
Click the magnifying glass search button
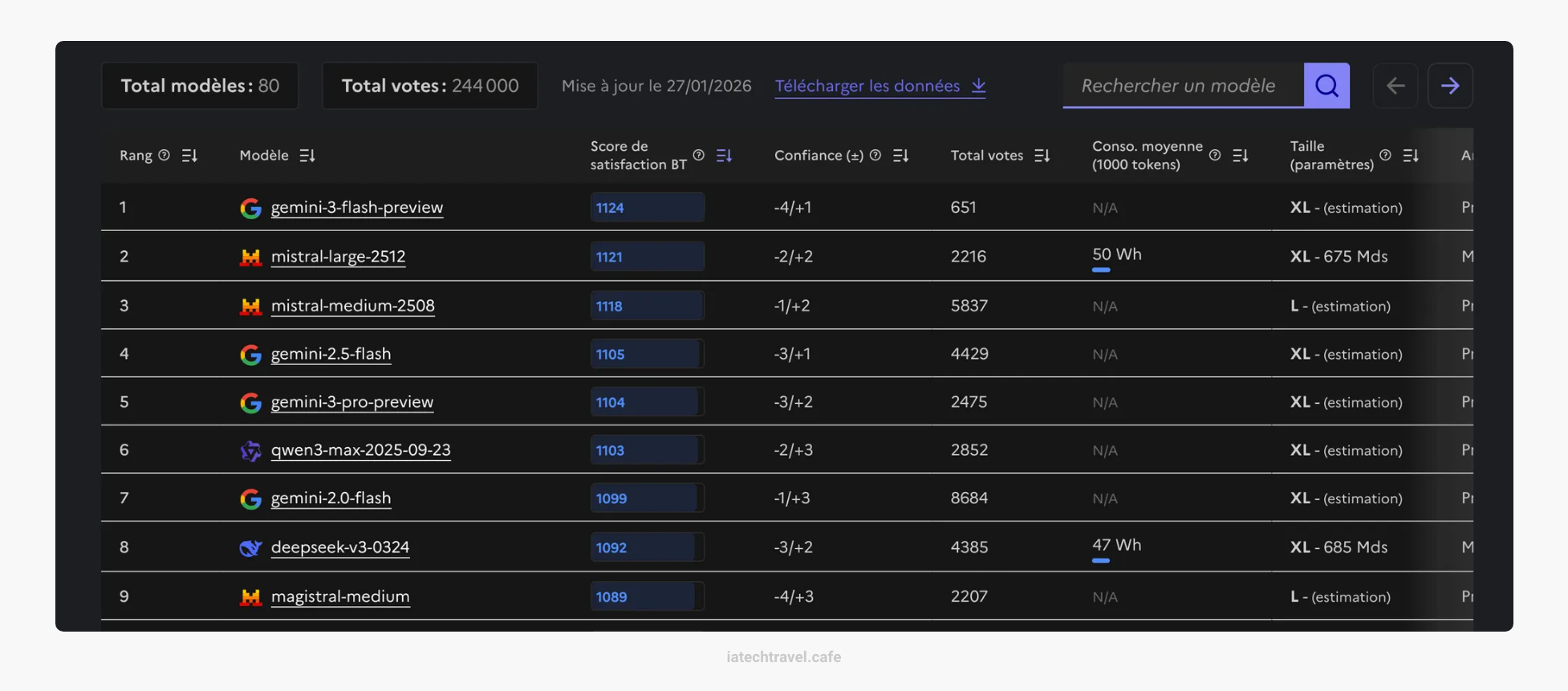pos(1326,86)
